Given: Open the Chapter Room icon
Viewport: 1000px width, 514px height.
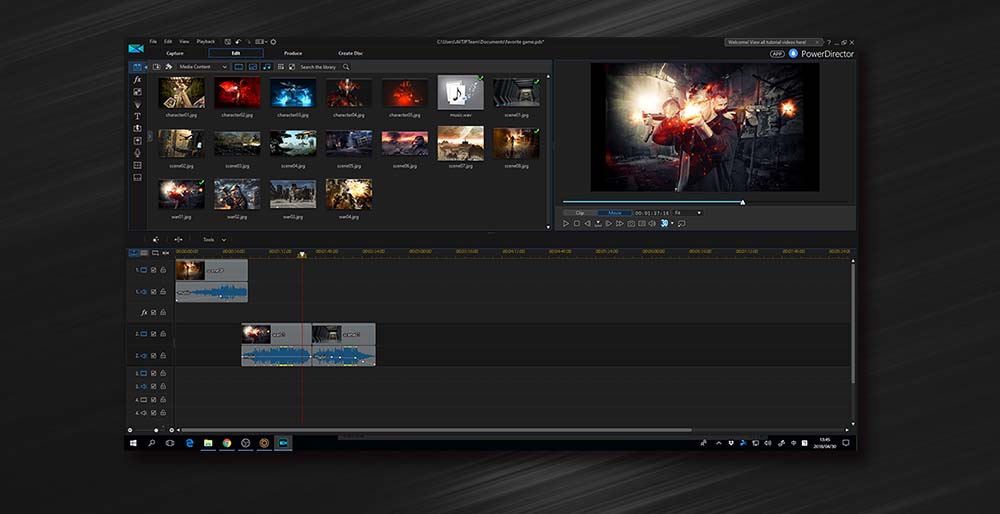Looking at the screenshot, I should click(137, 165).
